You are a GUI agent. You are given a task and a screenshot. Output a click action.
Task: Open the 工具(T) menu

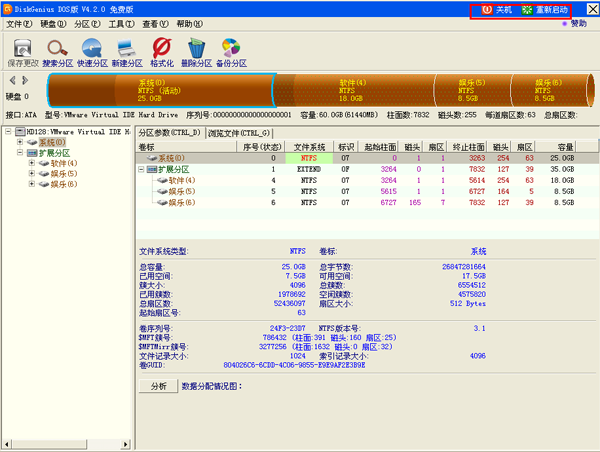tap(121, 24)
